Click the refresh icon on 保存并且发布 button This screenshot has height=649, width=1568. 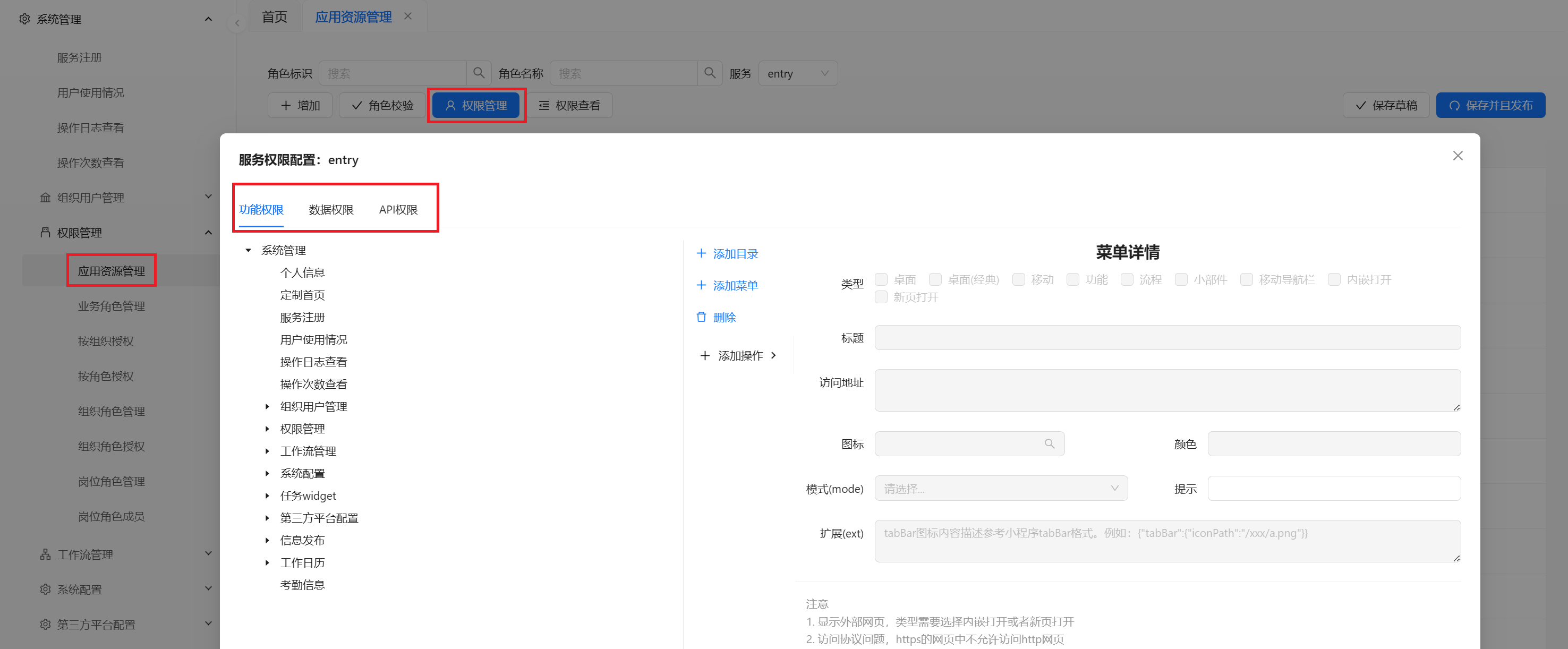point(1455,105)
